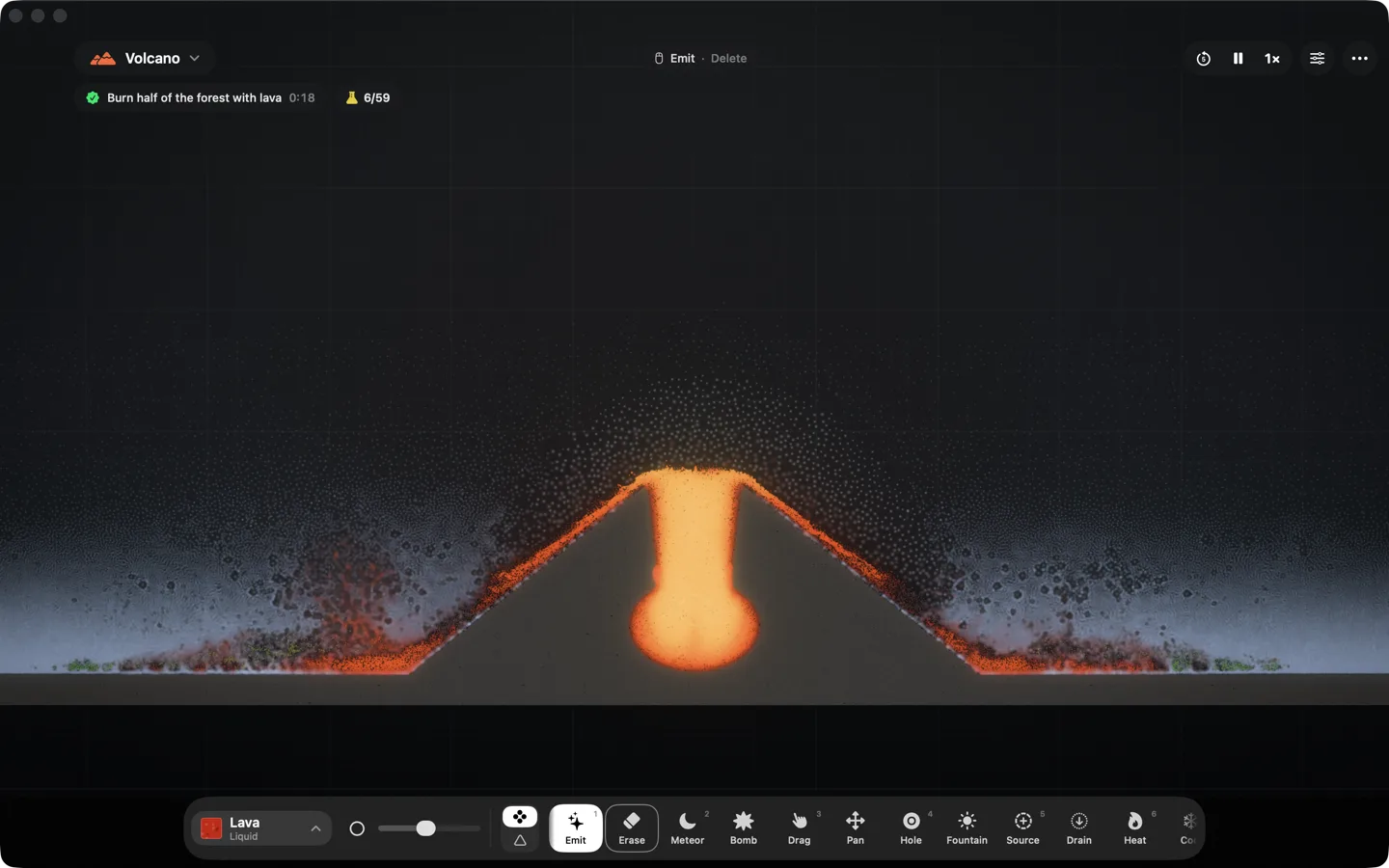The width and height of the screenshot is (1389, 868).
Task: Pick the Fountain tool
Action: 967,827
